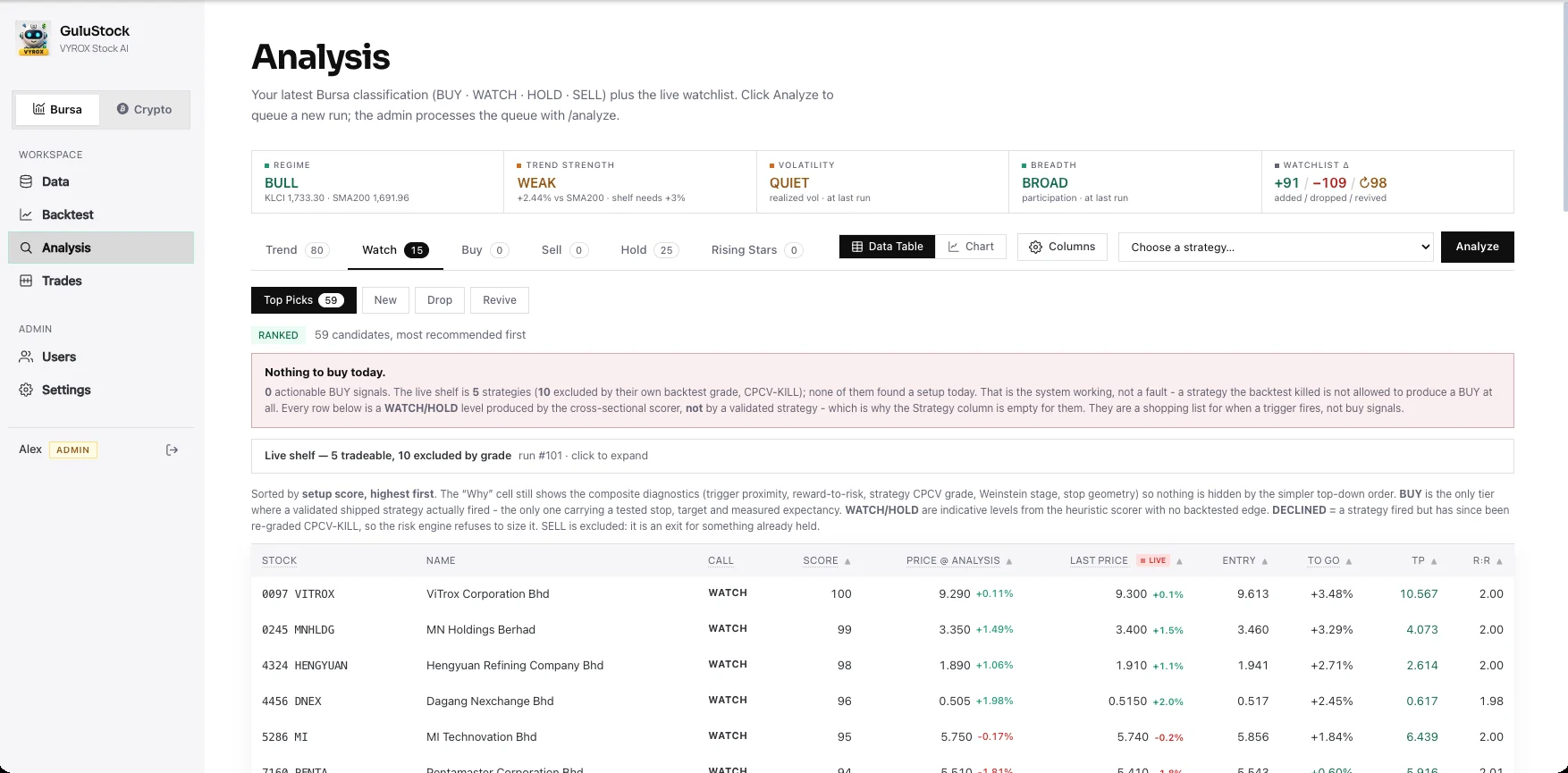Switch to the Chart view

click(x=971, y=247)
